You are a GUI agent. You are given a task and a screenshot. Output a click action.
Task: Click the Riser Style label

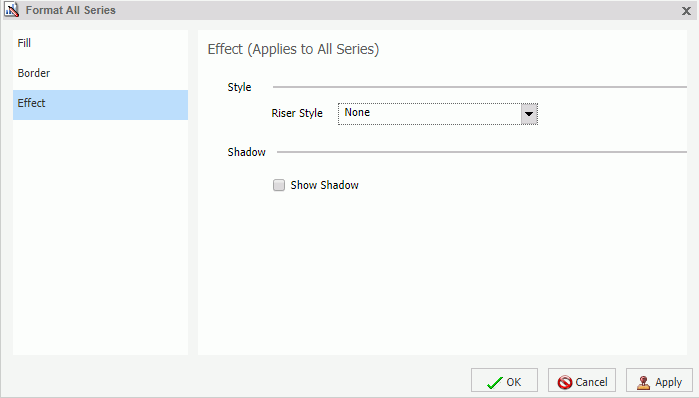297,113
